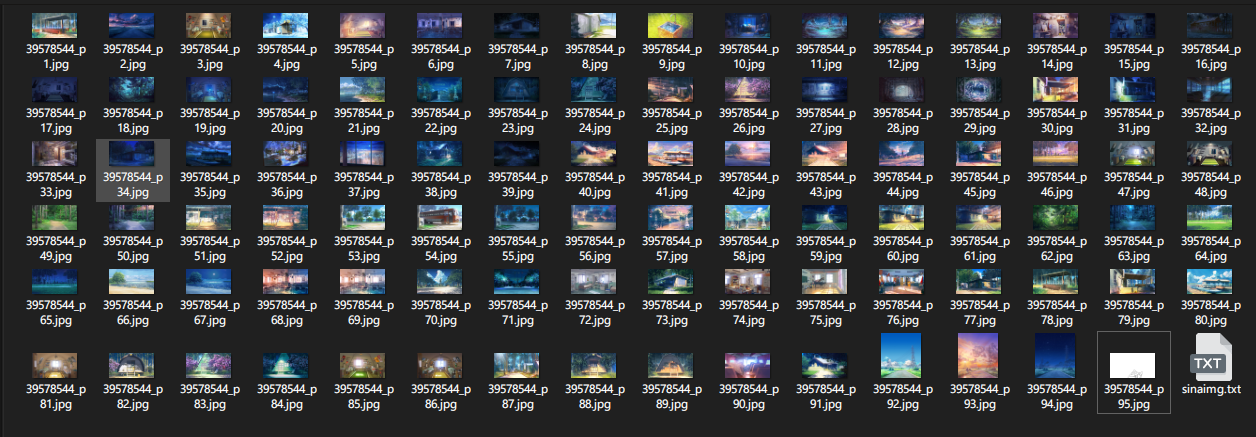Select thumbnail of 39578544_p66.jpg

click(x=132, y=282)
